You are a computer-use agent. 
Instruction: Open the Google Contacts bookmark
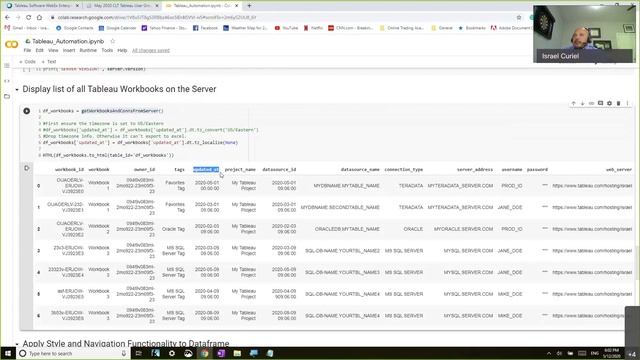click(x=74, y=28)
